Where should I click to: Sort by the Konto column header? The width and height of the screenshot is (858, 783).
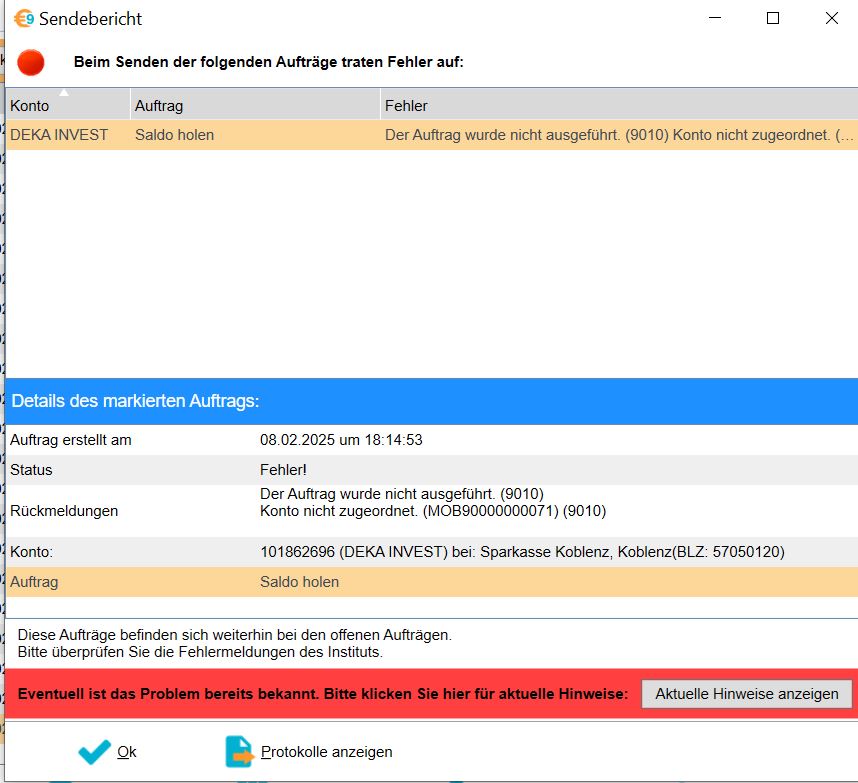67,105
